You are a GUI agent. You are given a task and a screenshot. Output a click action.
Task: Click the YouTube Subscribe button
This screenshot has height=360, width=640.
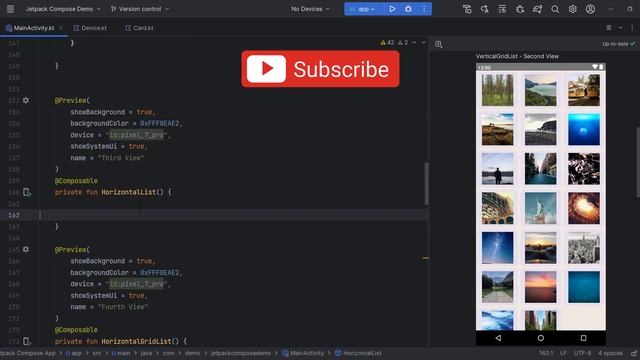pos(320,69)
